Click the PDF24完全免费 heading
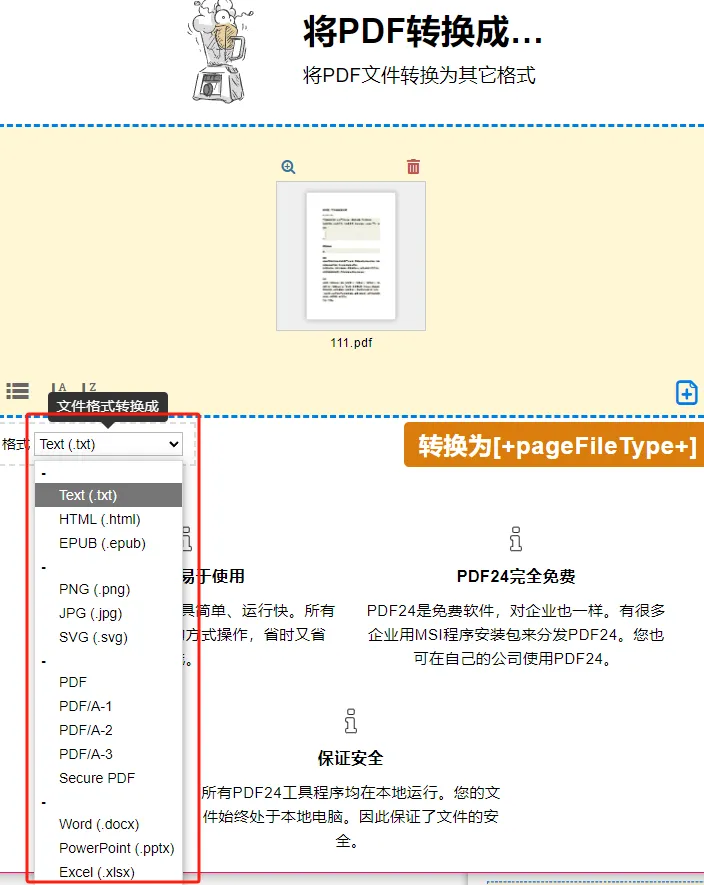This screenshot has width=704, height=885. tap(515, 576)
